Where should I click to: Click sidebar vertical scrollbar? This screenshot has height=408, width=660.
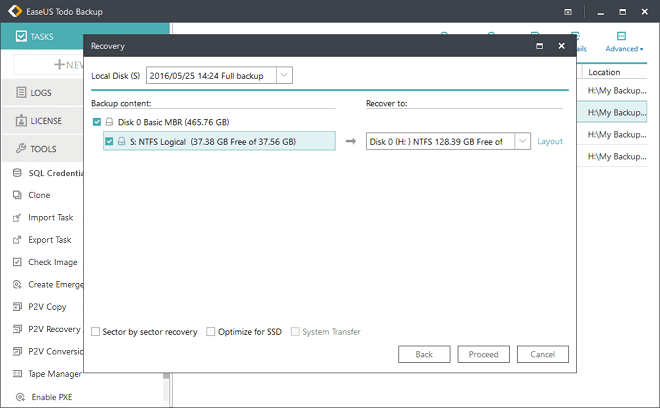point(167,389)
